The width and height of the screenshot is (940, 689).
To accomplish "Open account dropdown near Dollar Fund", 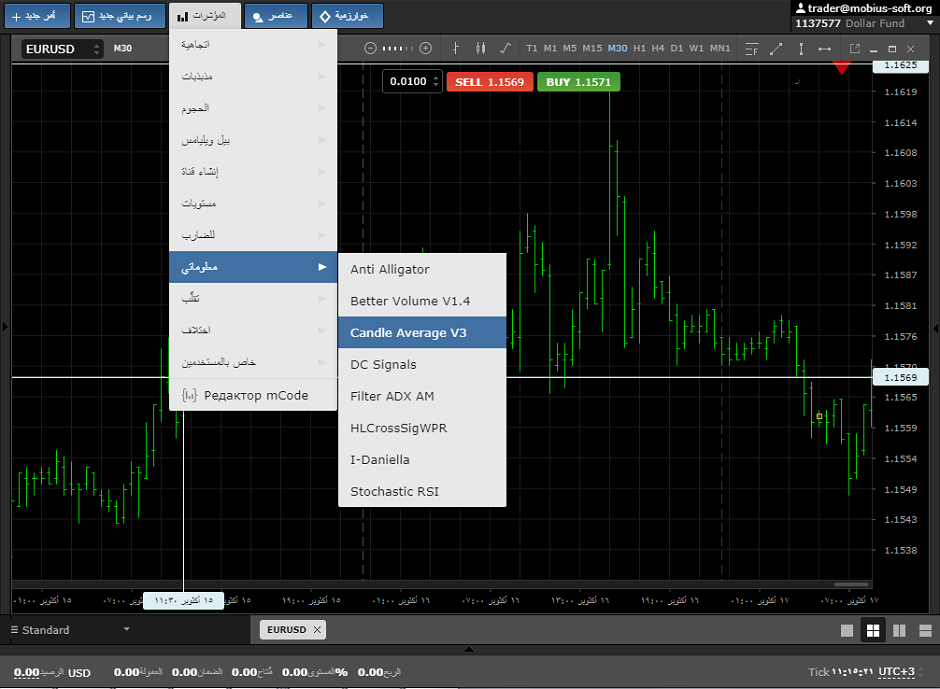I will [930, 23].
